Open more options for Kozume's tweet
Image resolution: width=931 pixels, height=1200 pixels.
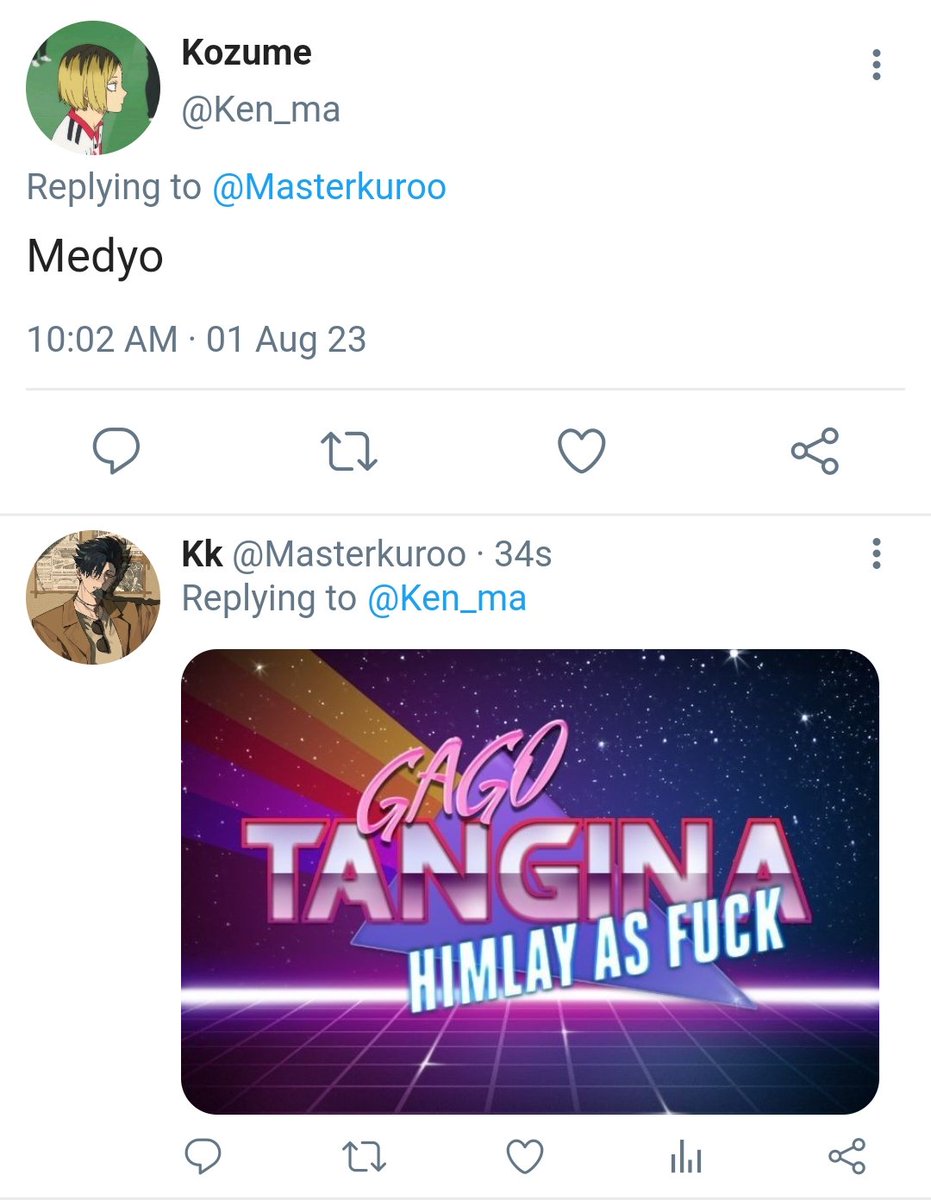876,64
